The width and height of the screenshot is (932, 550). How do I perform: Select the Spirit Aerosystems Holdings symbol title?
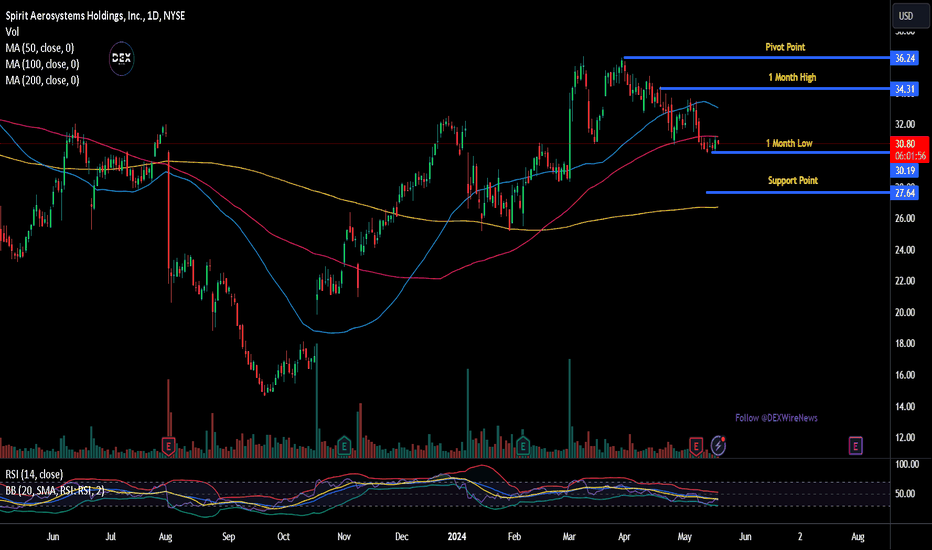coord(95,15)
